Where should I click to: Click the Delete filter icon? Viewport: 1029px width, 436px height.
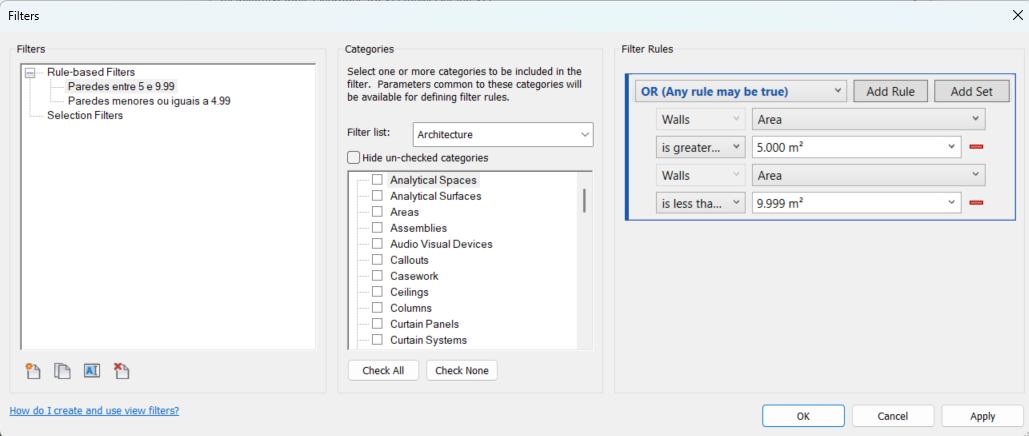click(x=122, y=371)
